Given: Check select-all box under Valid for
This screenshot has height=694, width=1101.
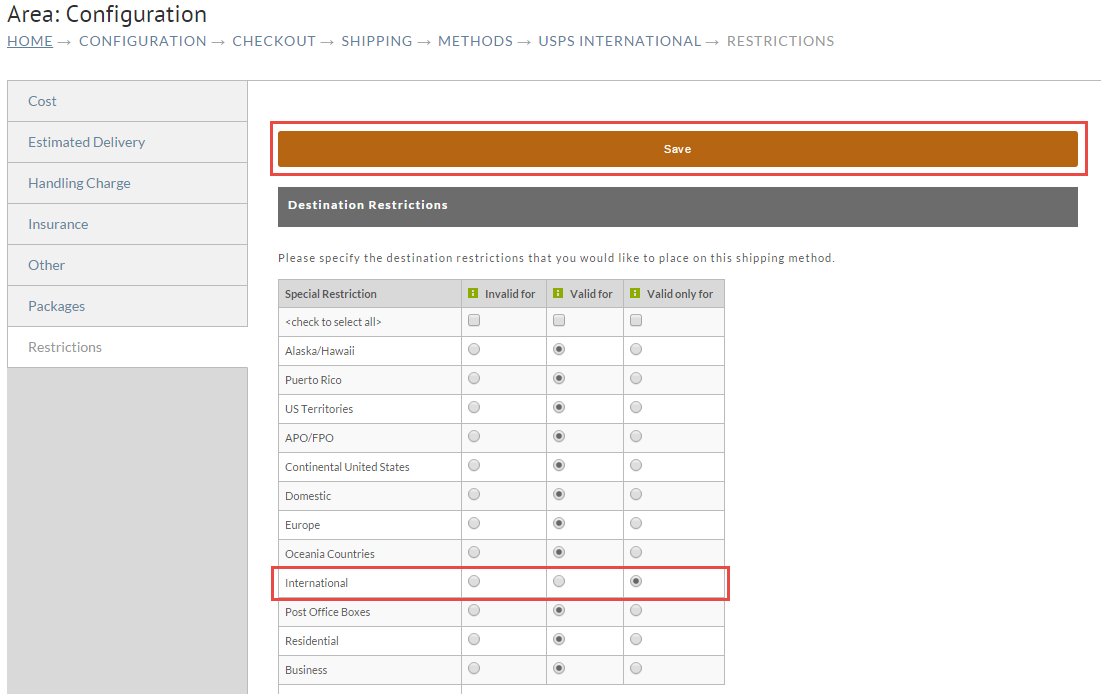Looking at the screenshot, I should click(x=559, y=320).
